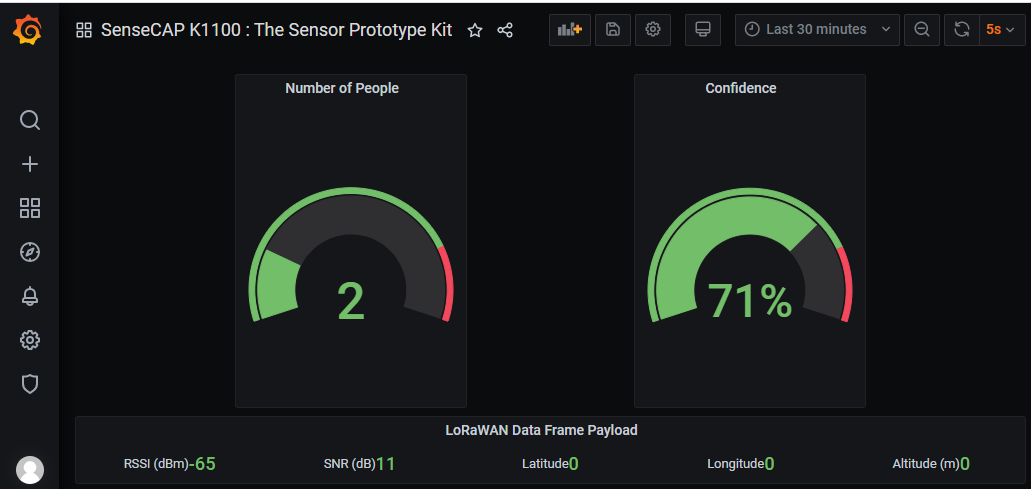Open the Last 30 minutes time picker
This screenshot has height=489, width=1031.
point(817,30)
